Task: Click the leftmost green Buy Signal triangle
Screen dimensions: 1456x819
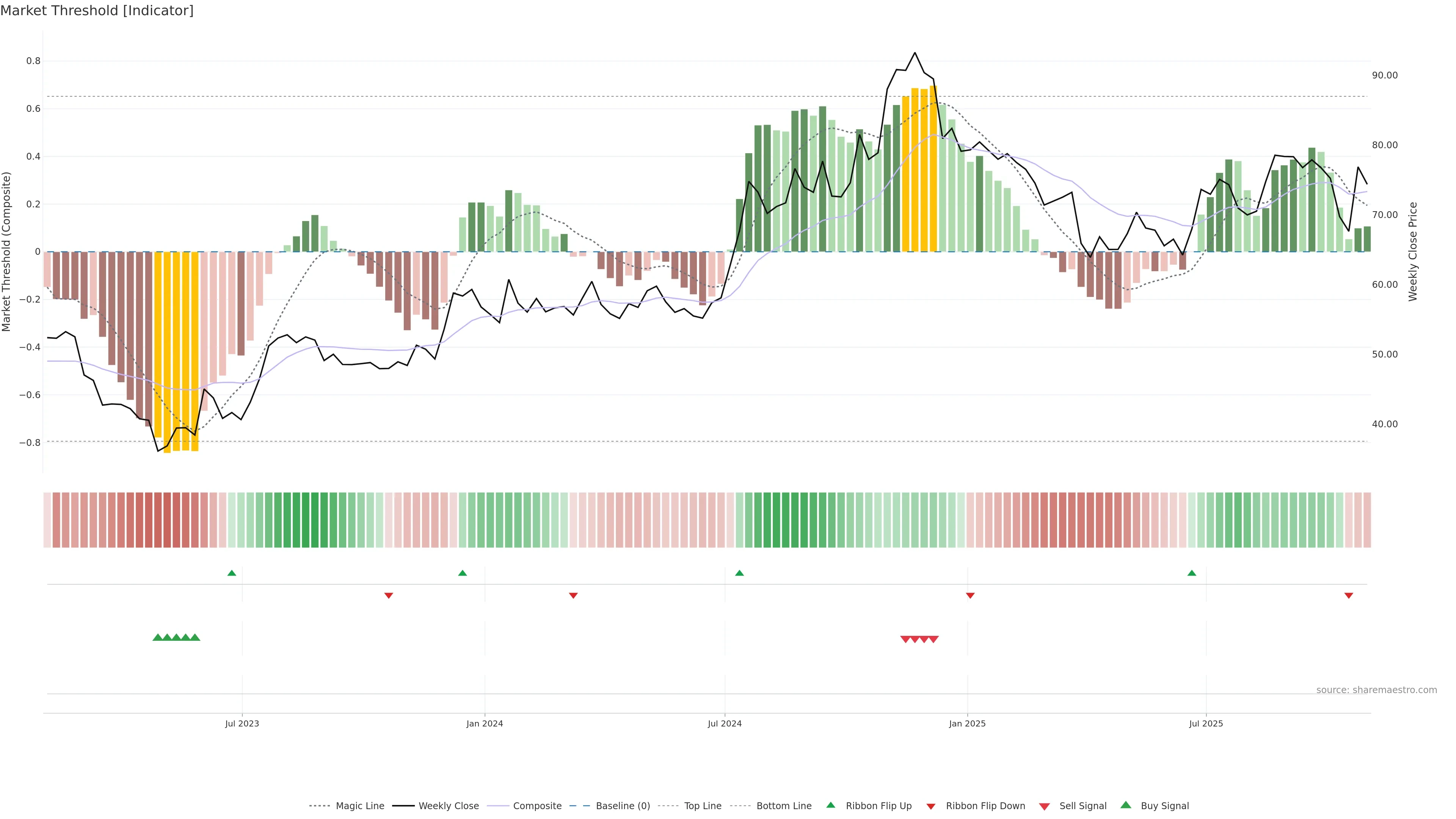Action: pos(158,637)
